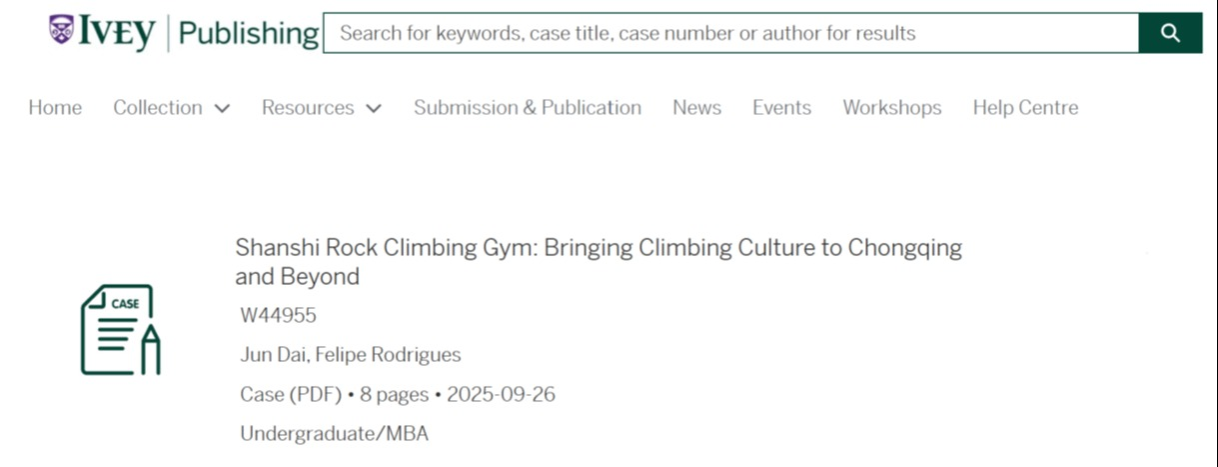Open the Submission & Publication page
This screenshot has width=1218, height=467.
click(x=527, y=108)
